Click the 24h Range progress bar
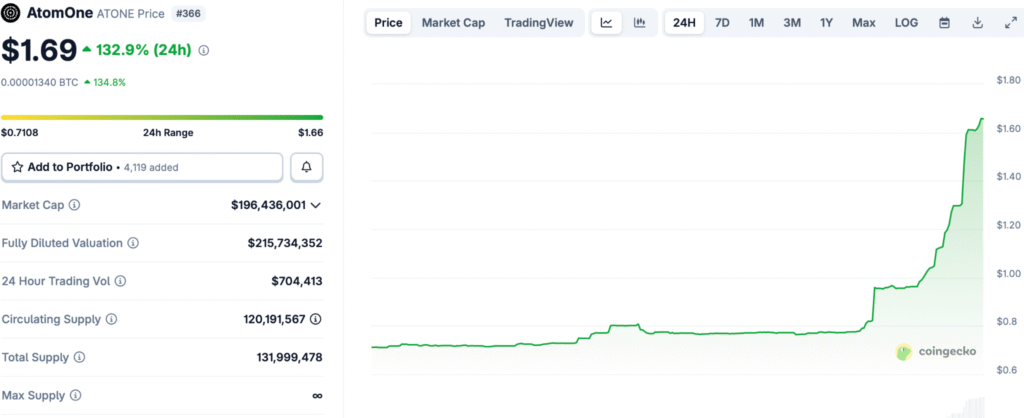Screen dimensions: 1024x418 [162, 117]
